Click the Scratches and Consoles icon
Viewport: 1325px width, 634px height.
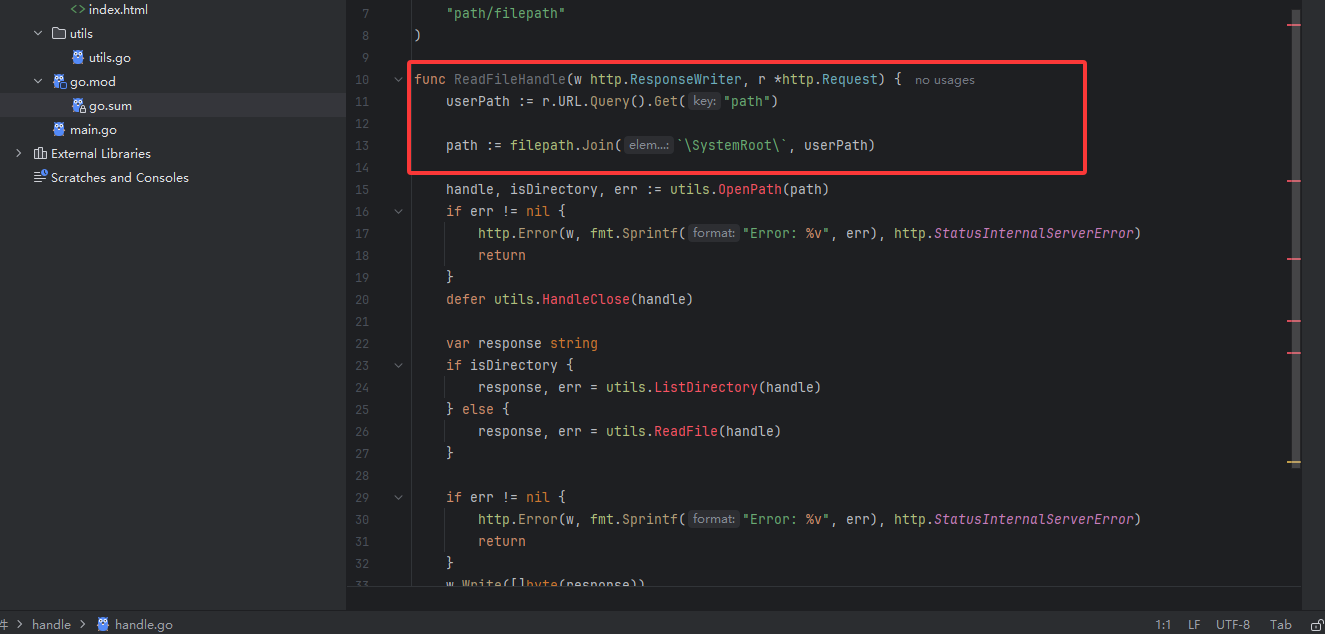(x=40, y=177)
